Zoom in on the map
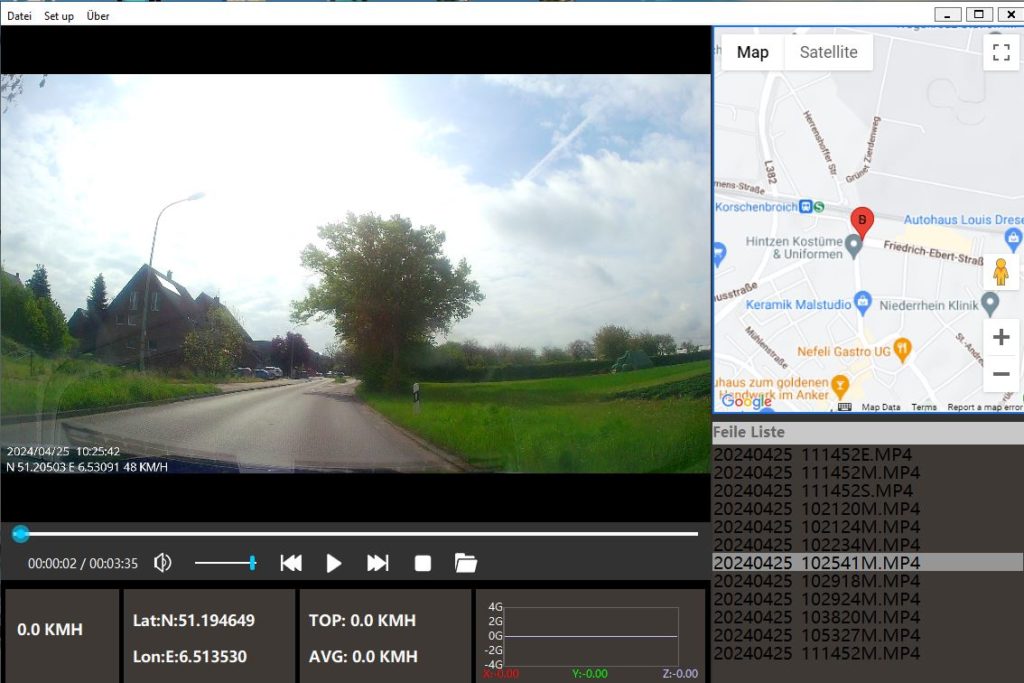 [x=1000, y=337]
